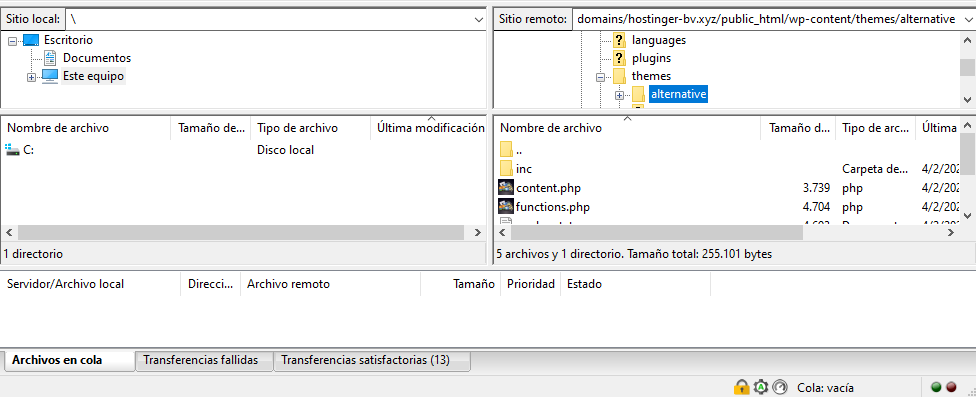Click the inc folder icon
976x397 pixels.
[506, 169]
